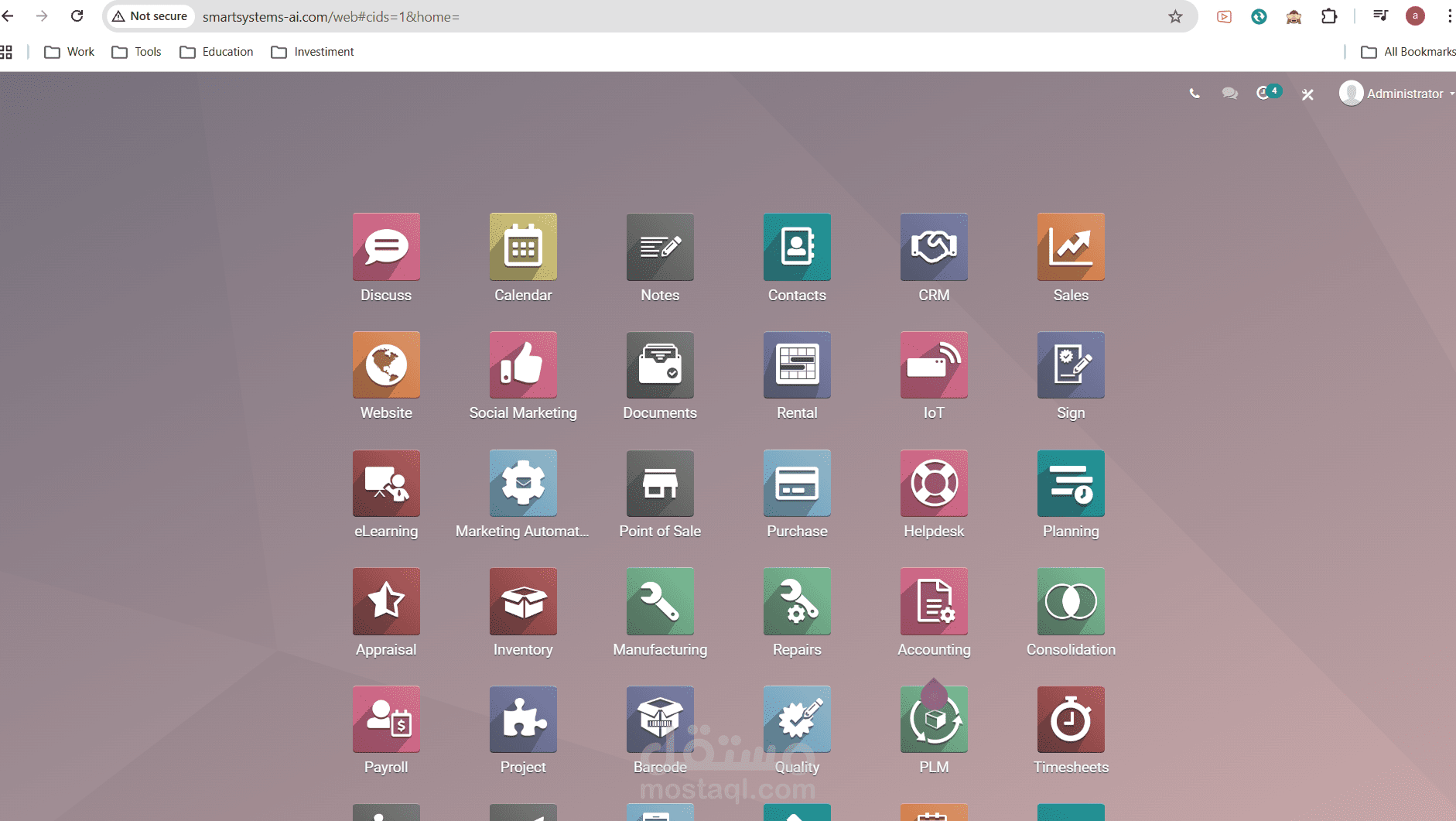Viewport: 1456px width, 821px height.
Task: Open Chrome three-dot menu
Action: pos(1449,16)
